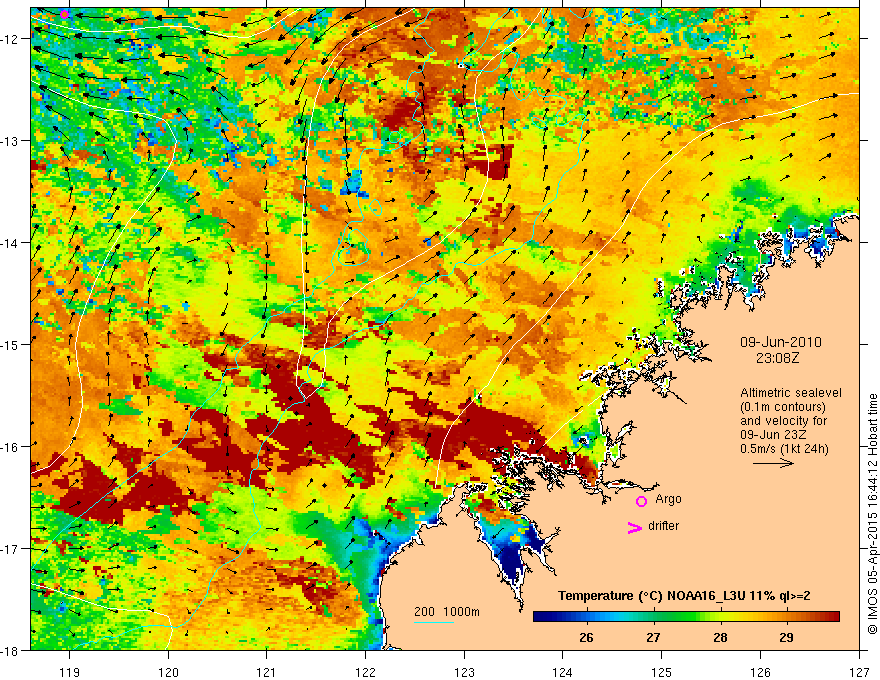880x680 pixels.
Task: Select the '23:08Z' time label
Action: point(777,358)
